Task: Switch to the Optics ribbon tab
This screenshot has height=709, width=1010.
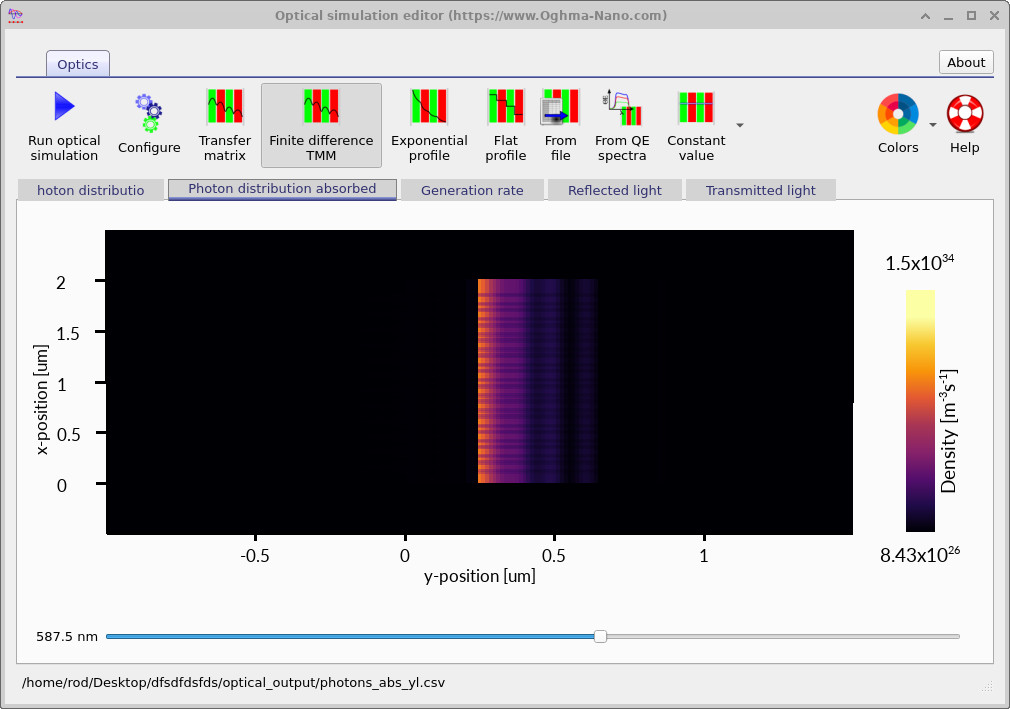Action: 78,64
